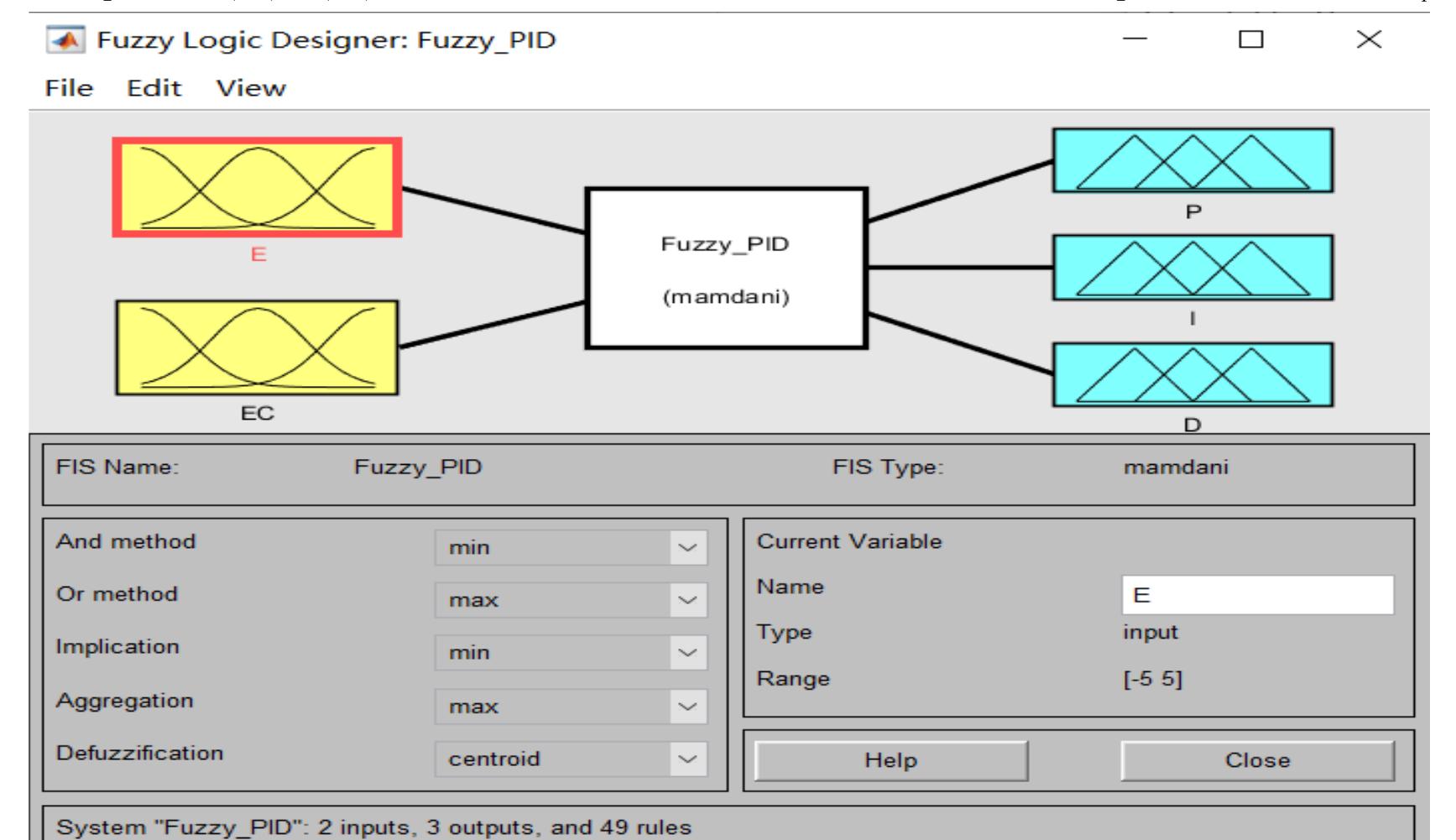Click the Help button
The height and width of the screenshot is (840, 1456).
[x=891, y=760]
